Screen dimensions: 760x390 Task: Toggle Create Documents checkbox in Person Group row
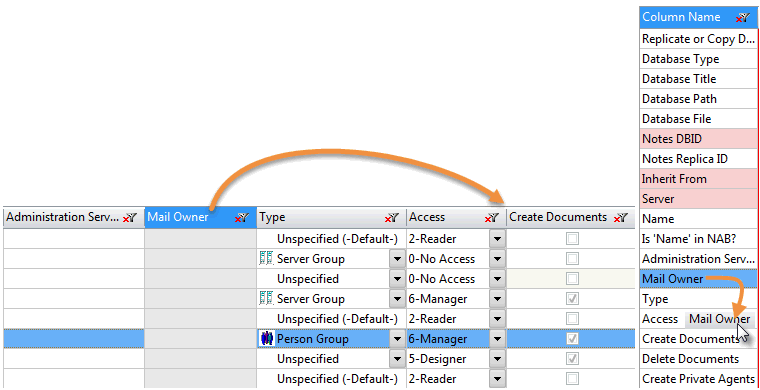[x=573, y=339]
